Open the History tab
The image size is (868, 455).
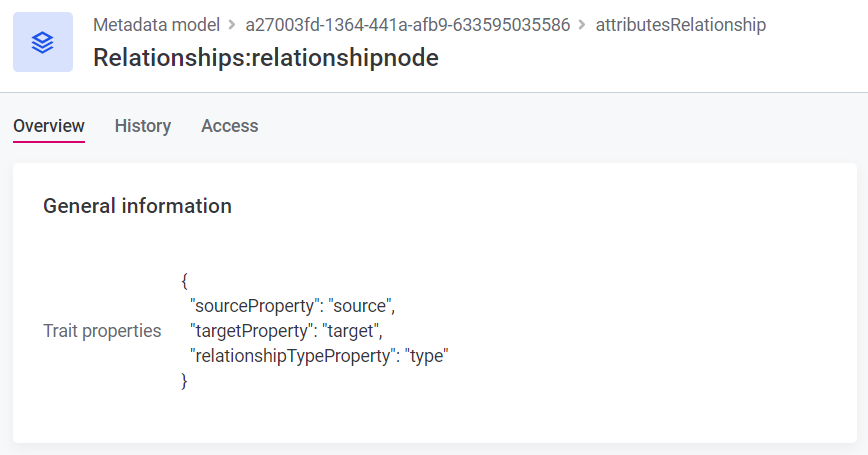point(143,126)
